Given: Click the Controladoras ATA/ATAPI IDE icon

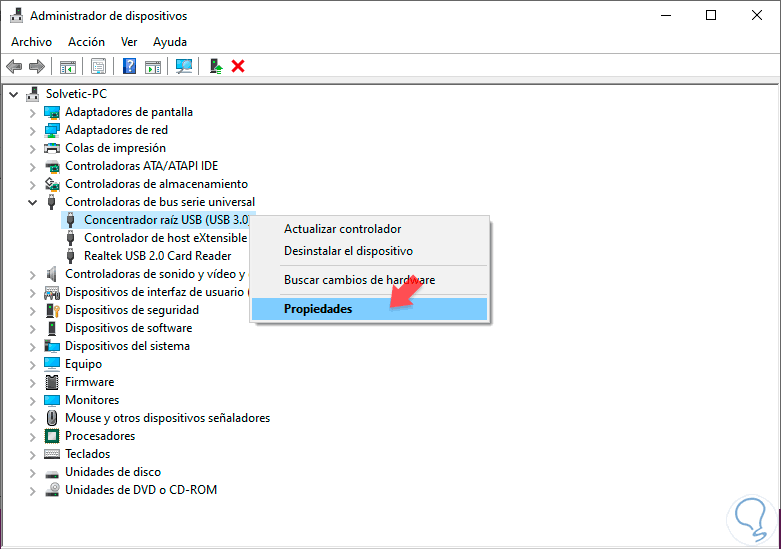Looking at the screenshot, I should (52, 166).
